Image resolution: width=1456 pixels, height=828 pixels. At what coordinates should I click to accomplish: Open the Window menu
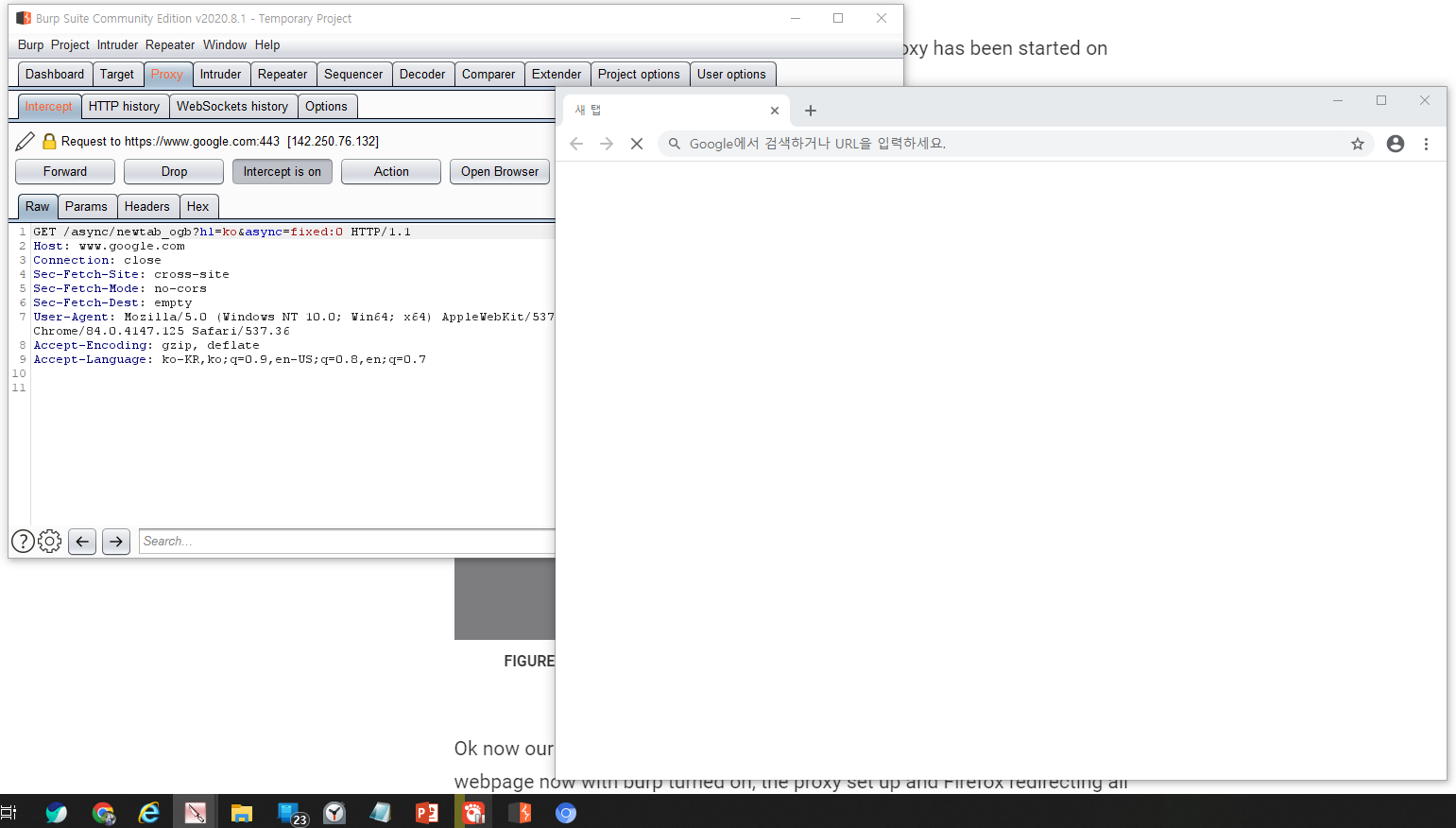coord(225,44)
